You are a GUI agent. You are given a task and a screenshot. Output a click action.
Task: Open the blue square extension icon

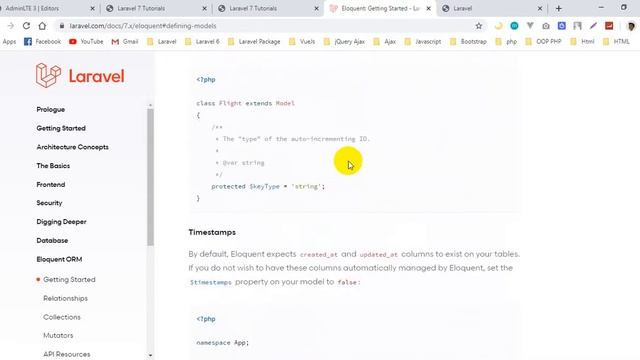point(562,26)
